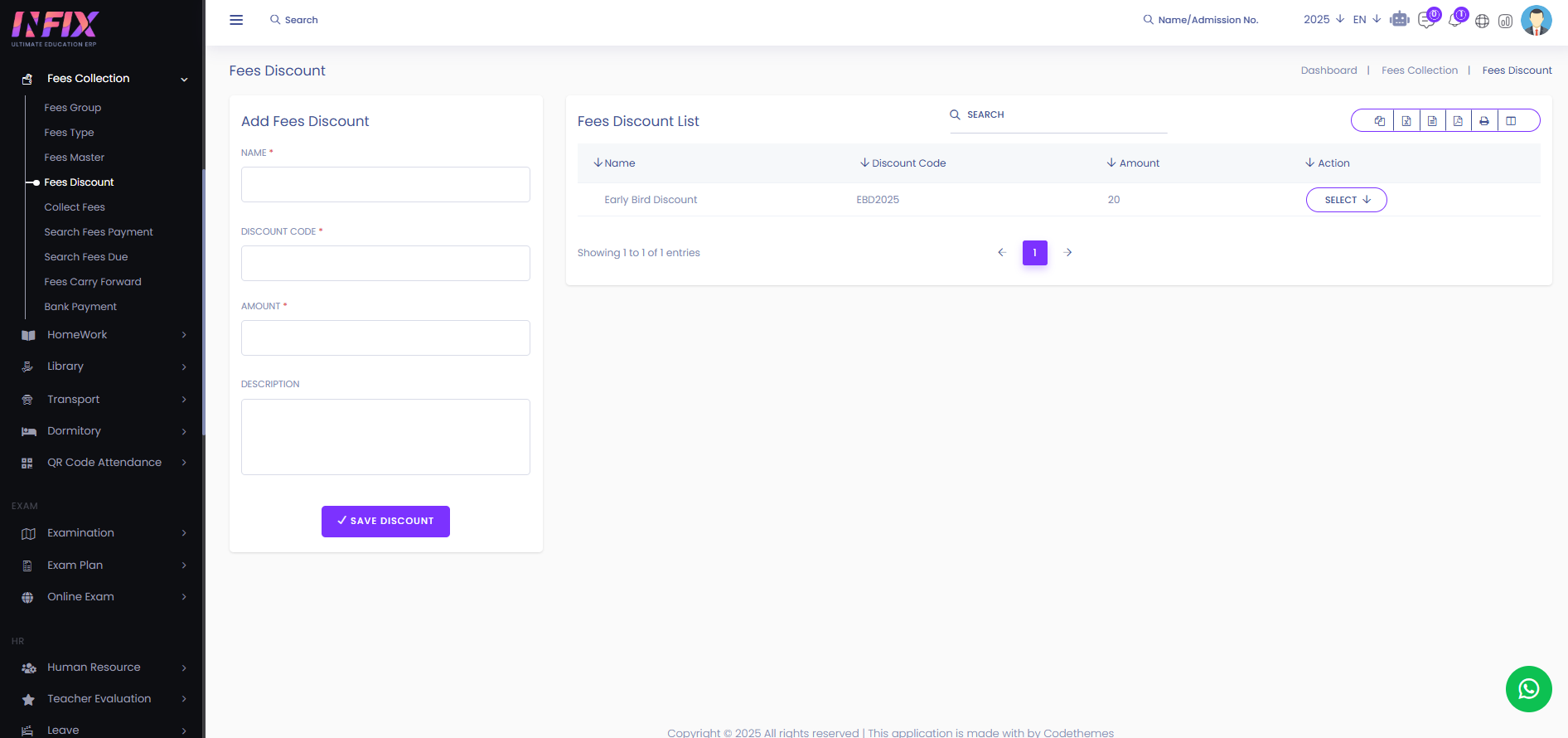The width and height of the screenshot is (1568, 738).
Task: Expand the Transport menu
Action: click(x=104, y=400)
